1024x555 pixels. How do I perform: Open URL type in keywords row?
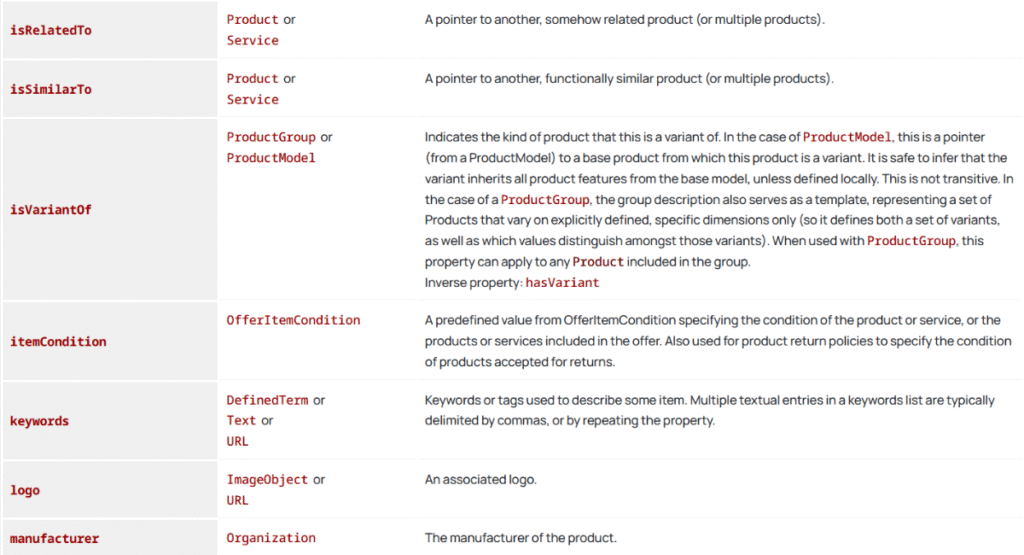(x=238, y=441)
